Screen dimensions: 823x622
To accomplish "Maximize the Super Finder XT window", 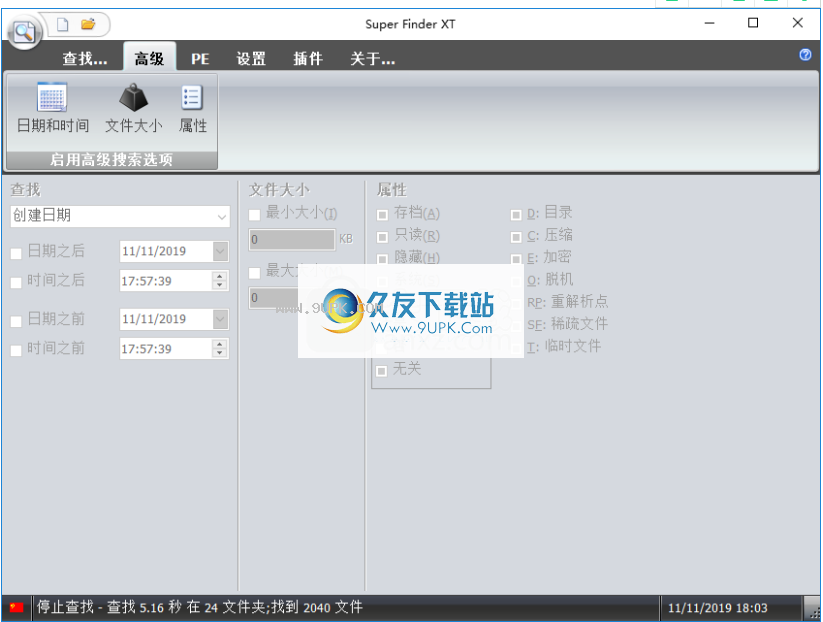I will coord(753,23).
